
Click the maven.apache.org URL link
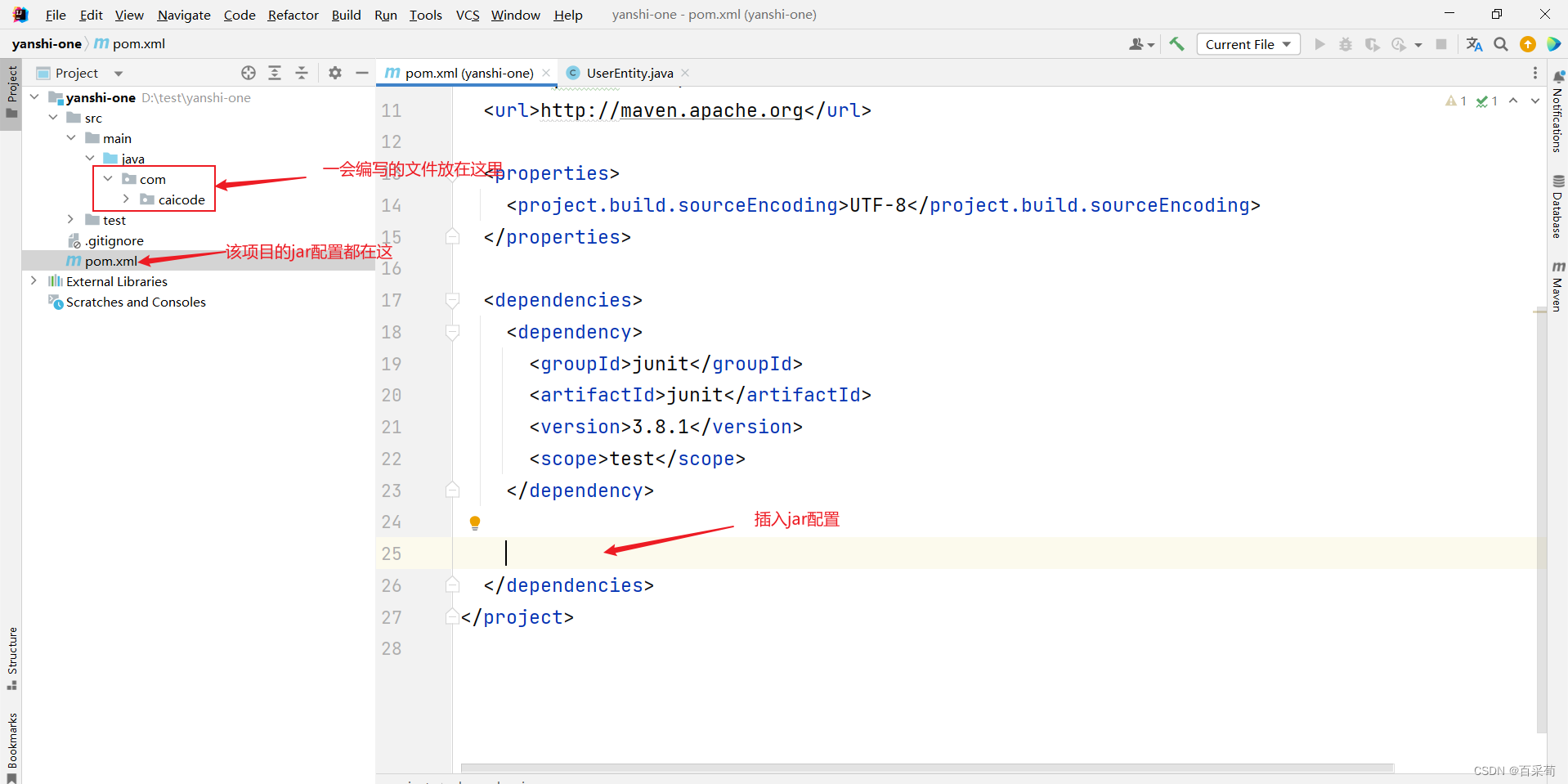coord(672,110)
